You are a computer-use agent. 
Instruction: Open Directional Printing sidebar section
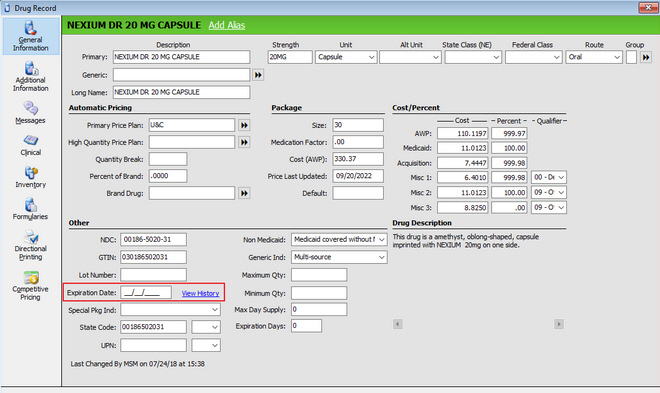point(30,245)
